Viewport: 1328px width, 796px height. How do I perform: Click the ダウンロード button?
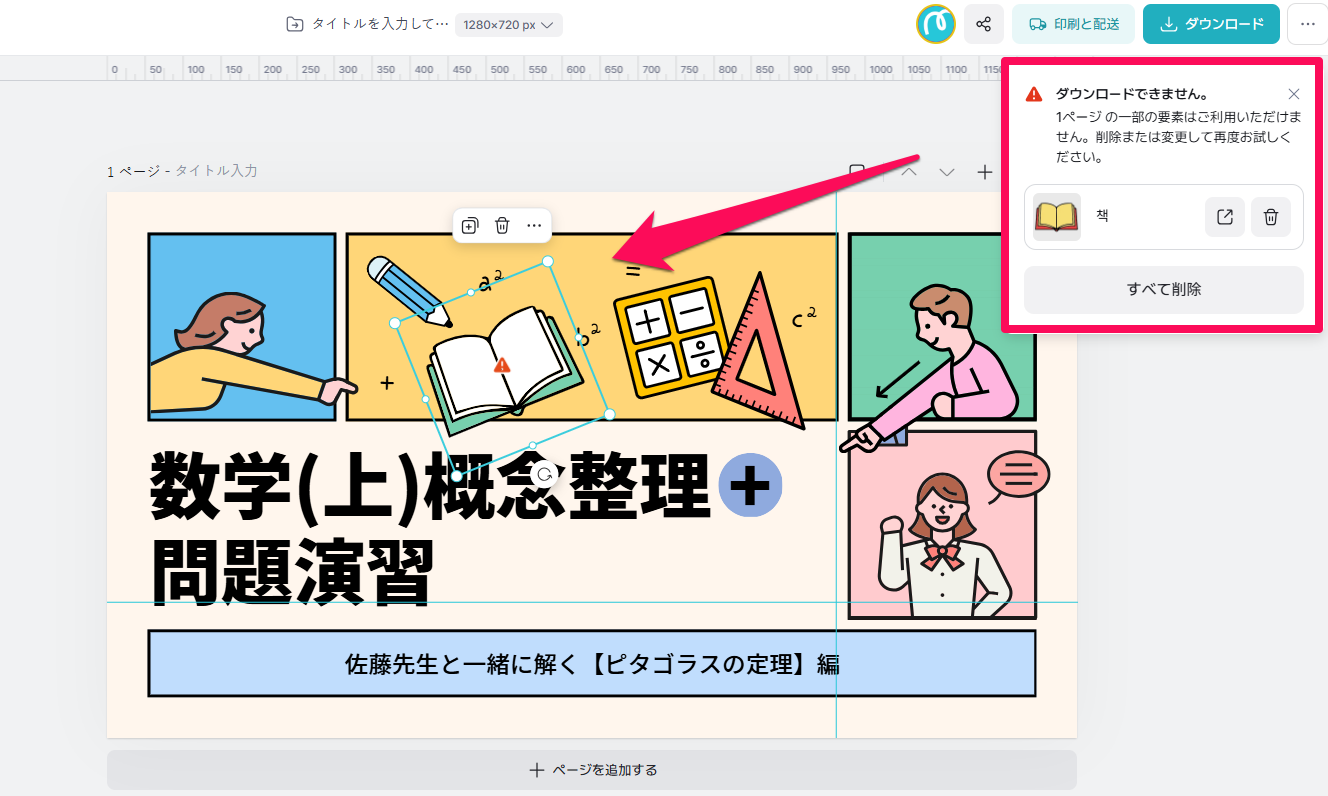(1211, 24)
